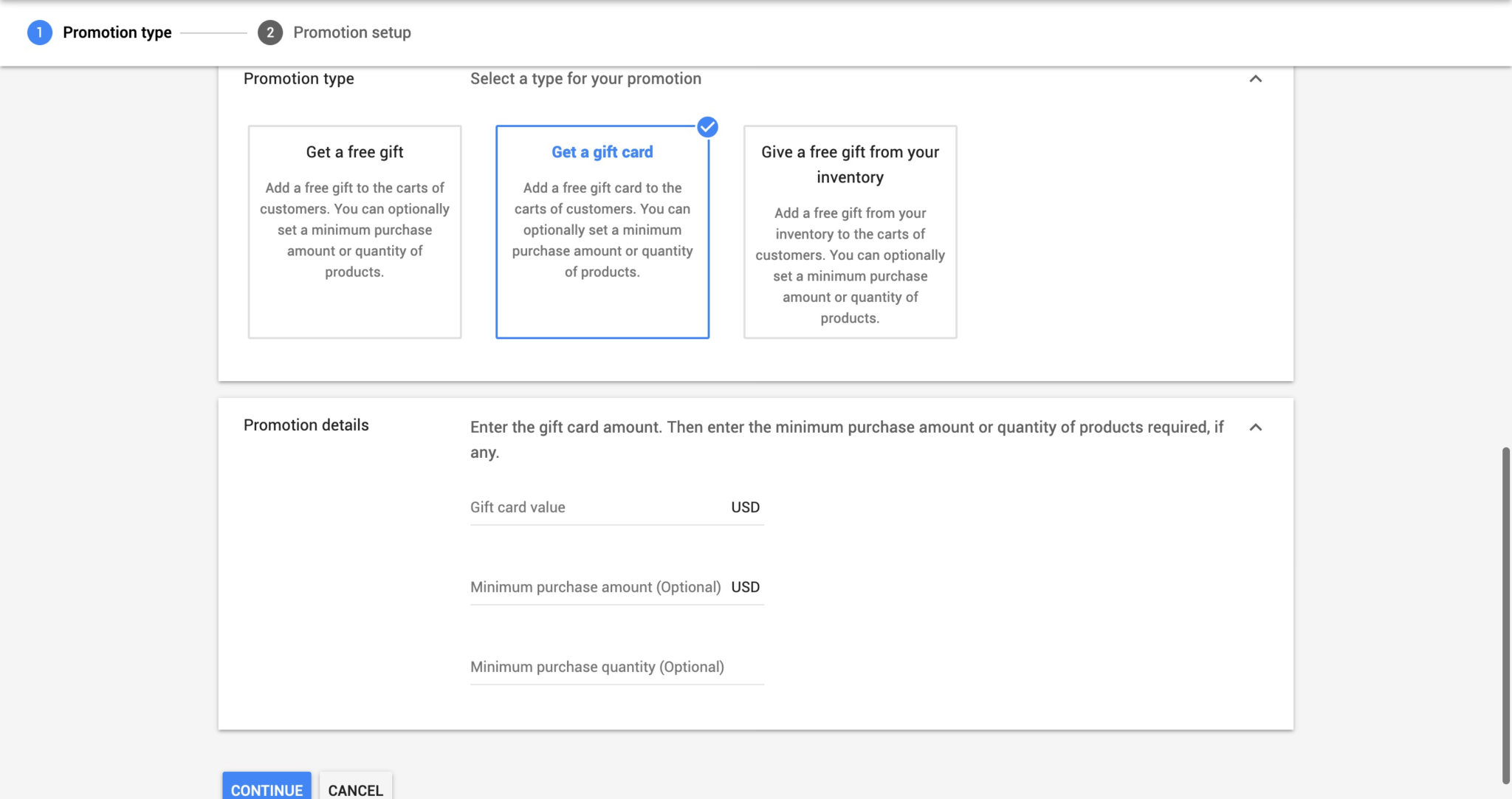Image resolution: width=1512 pixels, height=799 pixels.
Task: Select the Get a gift card option
Action: (x=602, y=232)
